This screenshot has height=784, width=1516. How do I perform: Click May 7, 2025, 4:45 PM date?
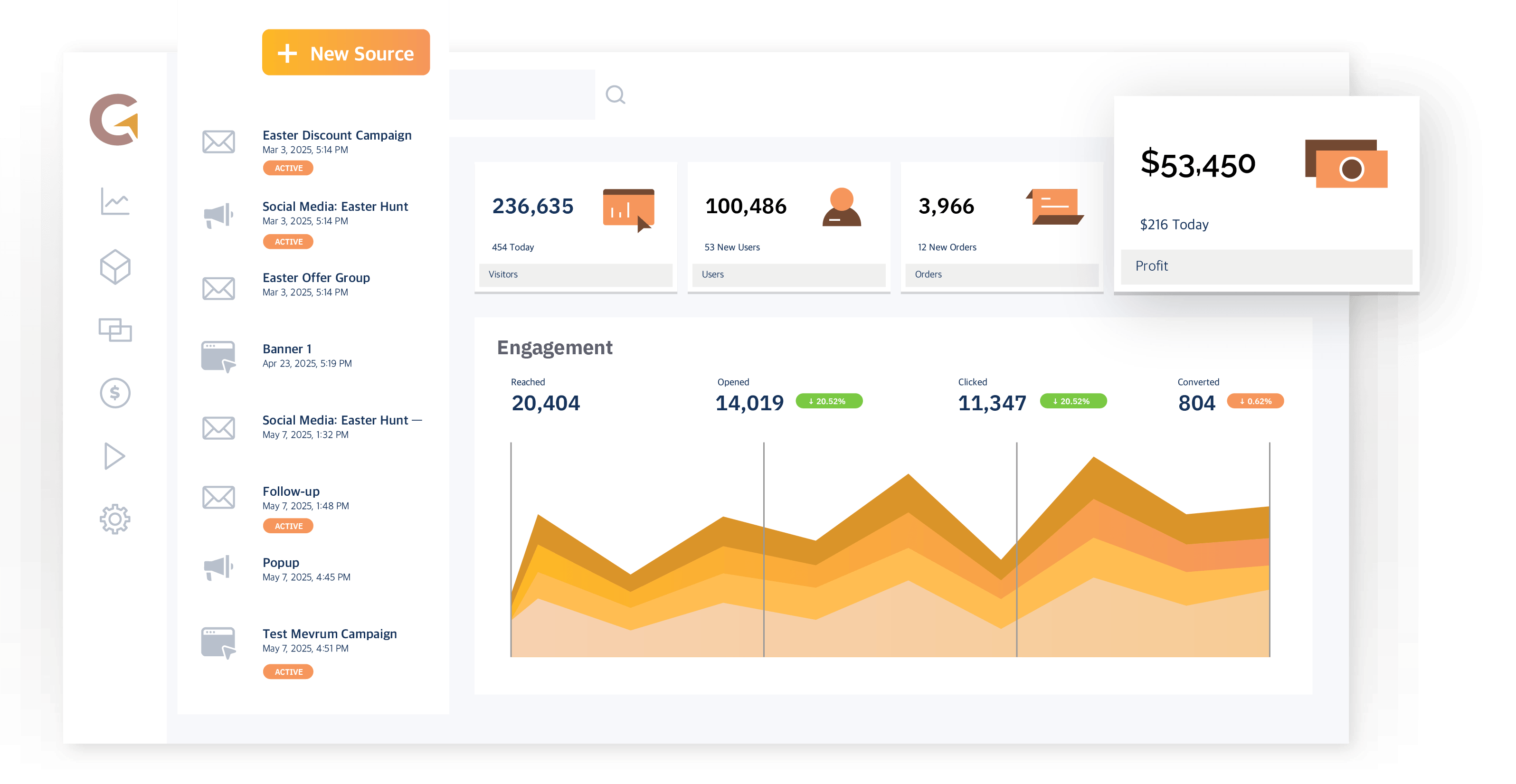coord(306,577)
